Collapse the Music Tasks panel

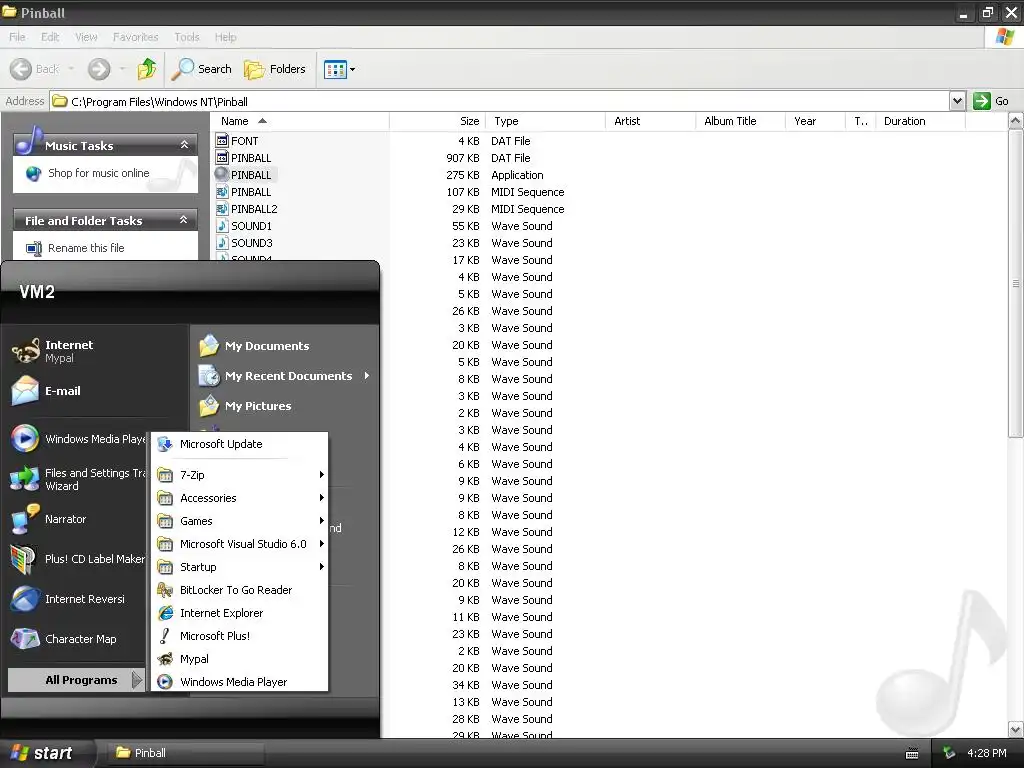184,145
